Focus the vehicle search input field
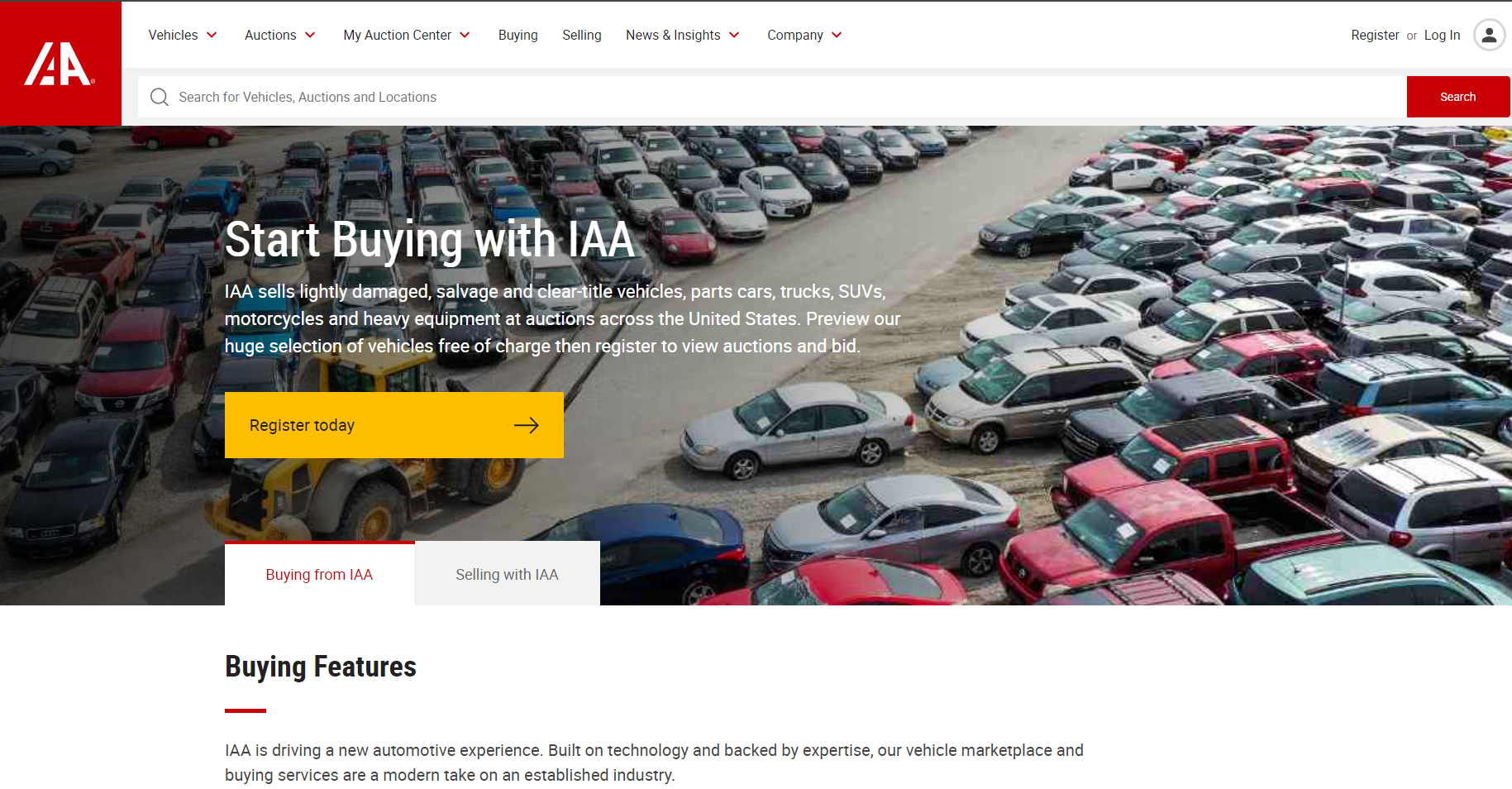This screenshot has height=789, width=1512. [x=772, y=97]
